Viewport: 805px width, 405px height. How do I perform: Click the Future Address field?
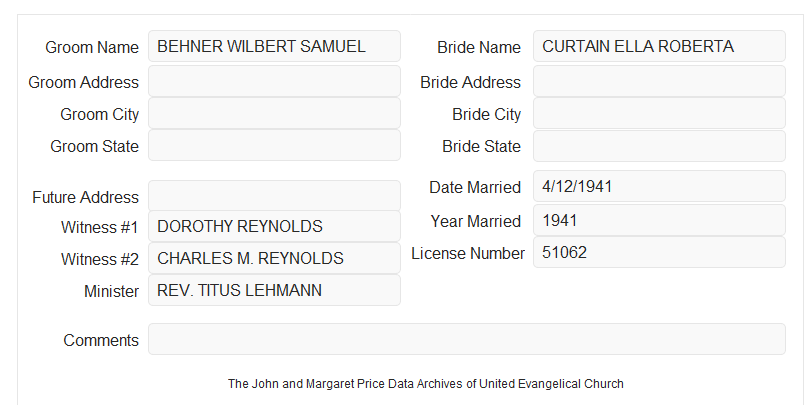click(x=274, y=196)
